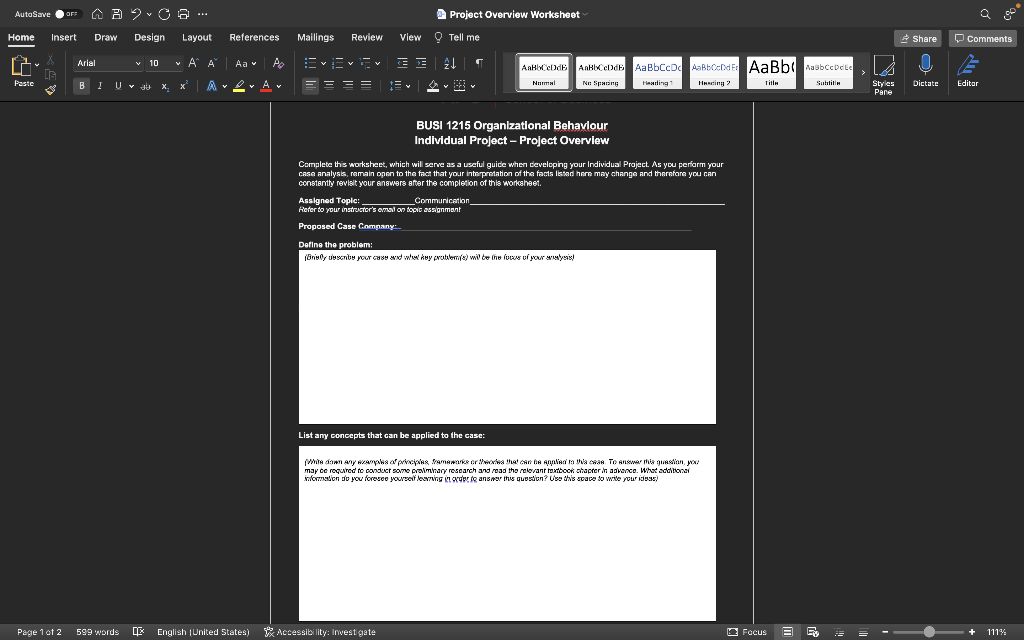This screenshot has width=1024, height=640.
Task: Click the Home icon in title bar
Action: 97,14
